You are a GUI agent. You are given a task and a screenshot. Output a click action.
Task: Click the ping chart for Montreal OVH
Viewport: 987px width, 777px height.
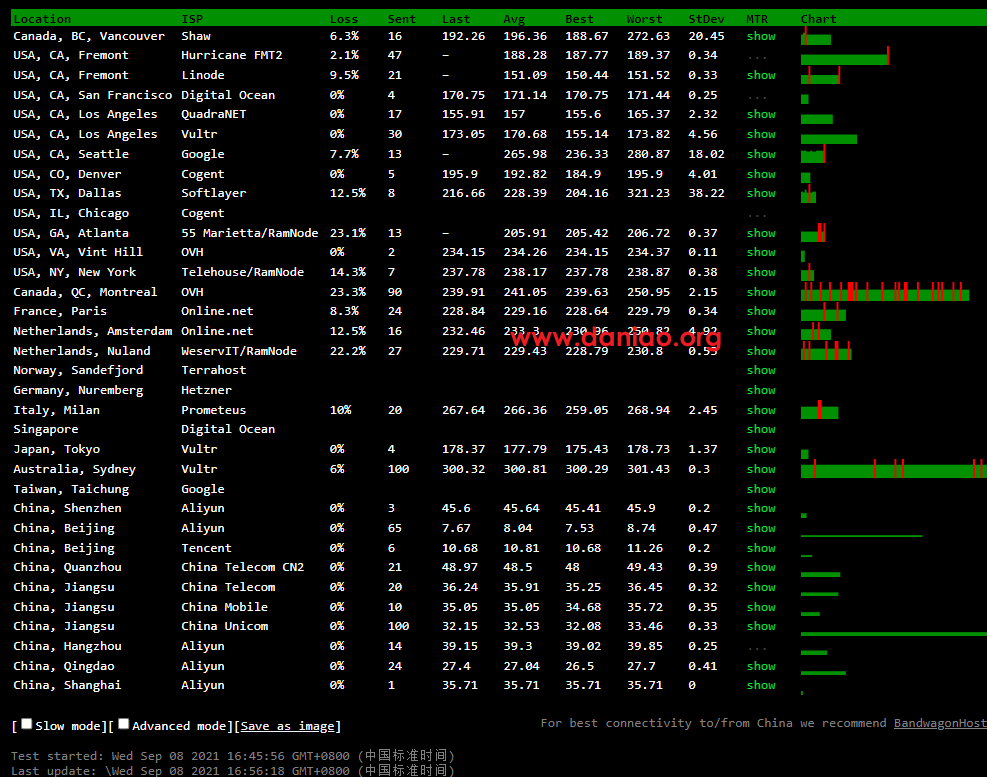coord(885,292)
